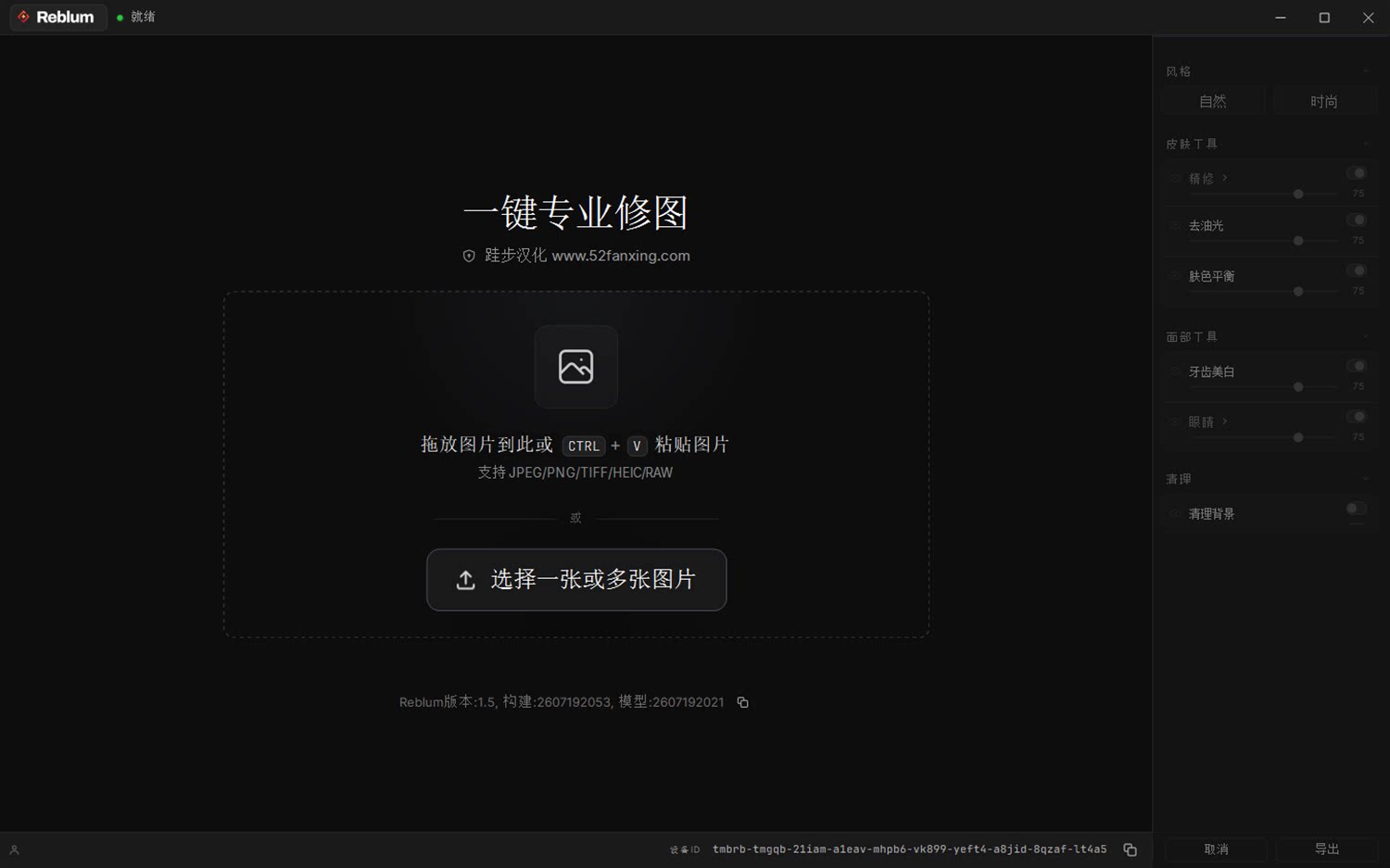Click the 一键专业修图 heading
Image resolution: width=1390 pixels, height=868 pixels.
point(575,213)
